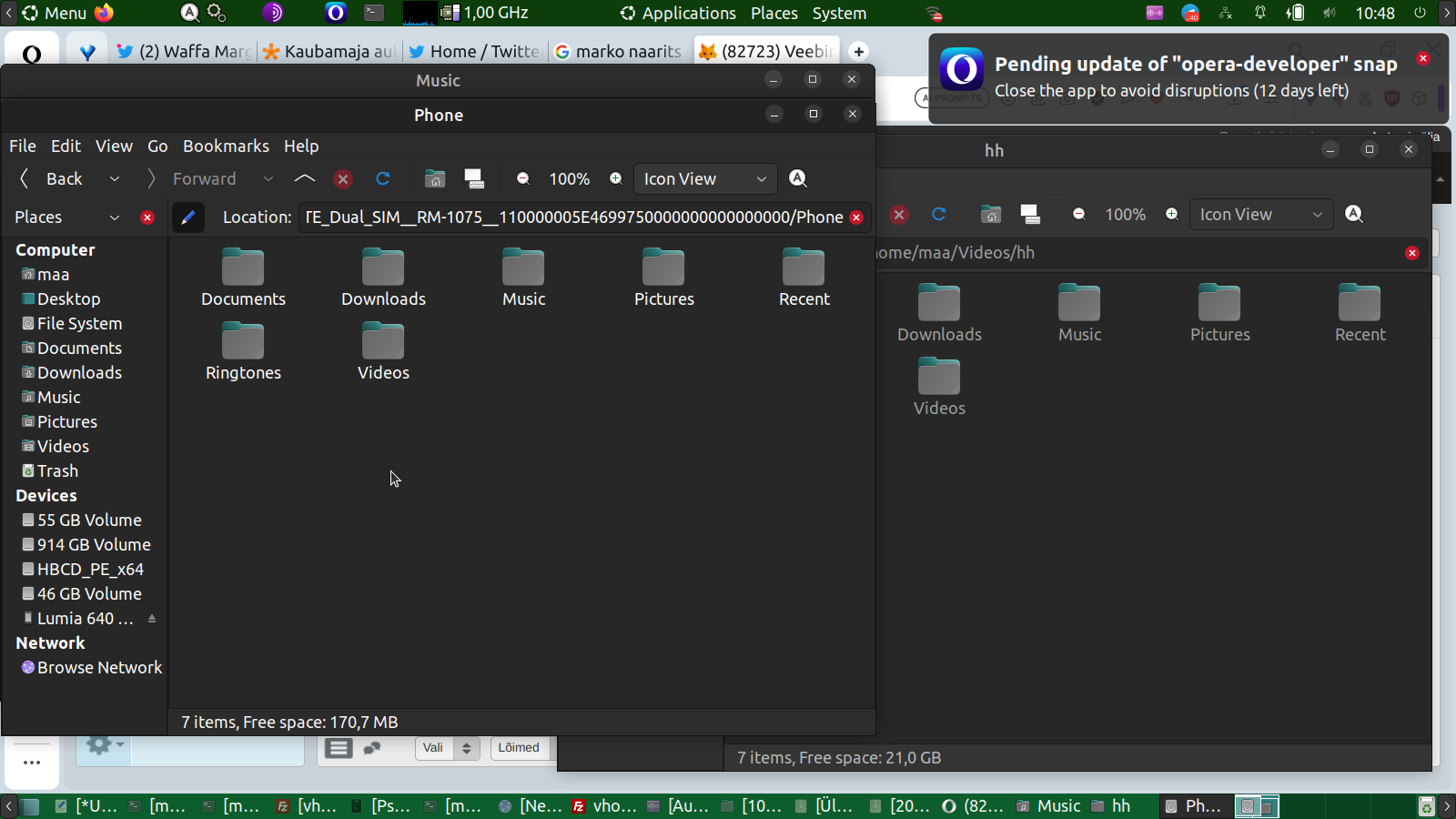Go up to parent folder using the up arrow
Image resolution: width=1456 pixels, height=819 pixels.
click(x=305, y=179)
